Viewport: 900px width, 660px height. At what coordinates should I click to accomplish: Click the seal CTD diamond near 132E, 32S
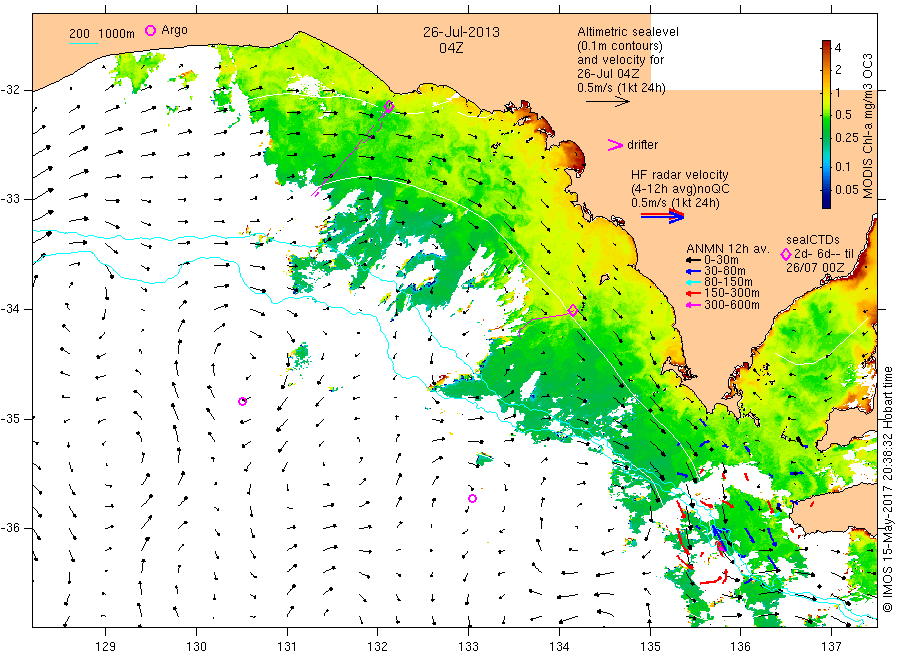pyautogui.click(x=389, y=106)
